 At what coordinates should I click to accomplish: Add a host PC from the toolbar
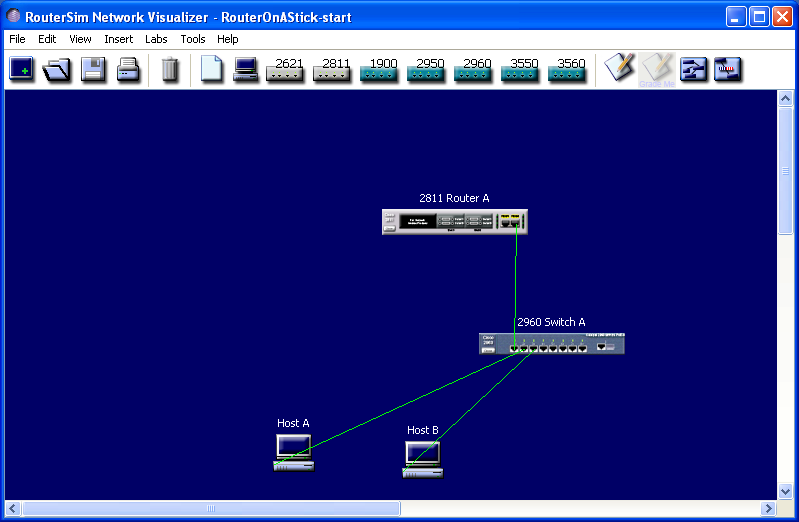[x=246, y=69]
